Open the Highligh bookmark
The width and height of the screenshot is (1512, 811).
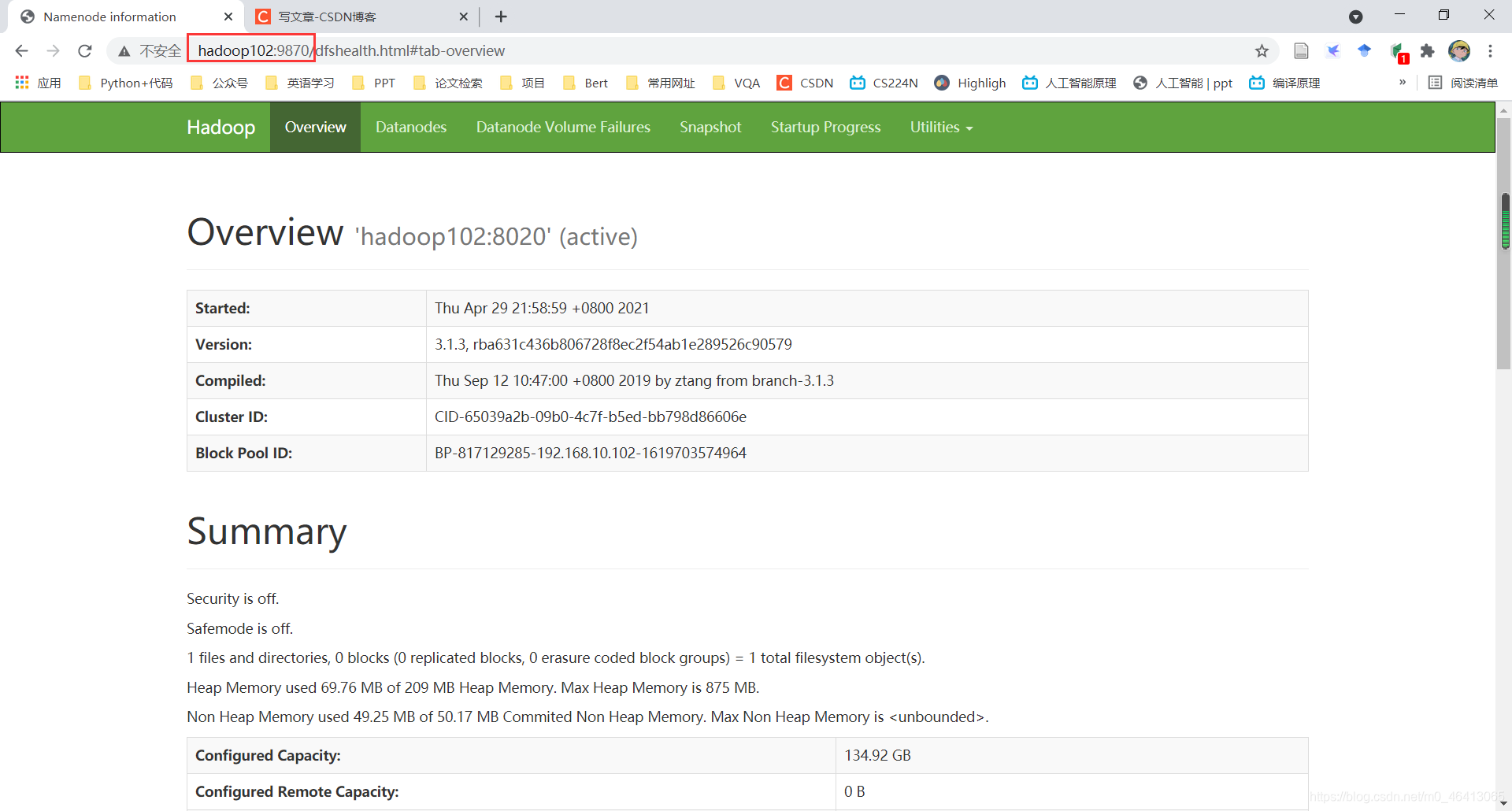[x=970, y=83]
